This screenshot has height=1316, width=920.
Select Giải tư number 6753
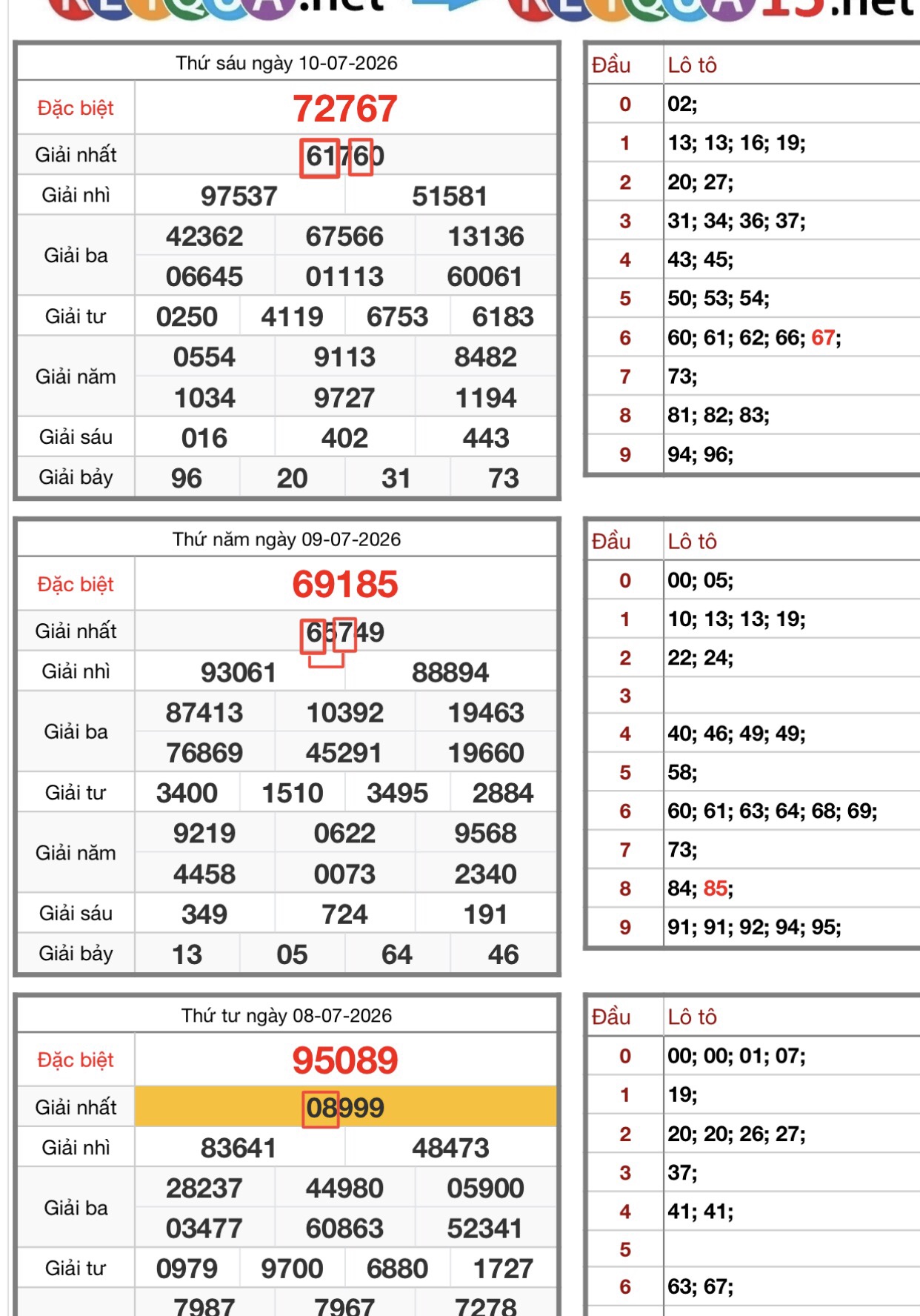[398, 317]
